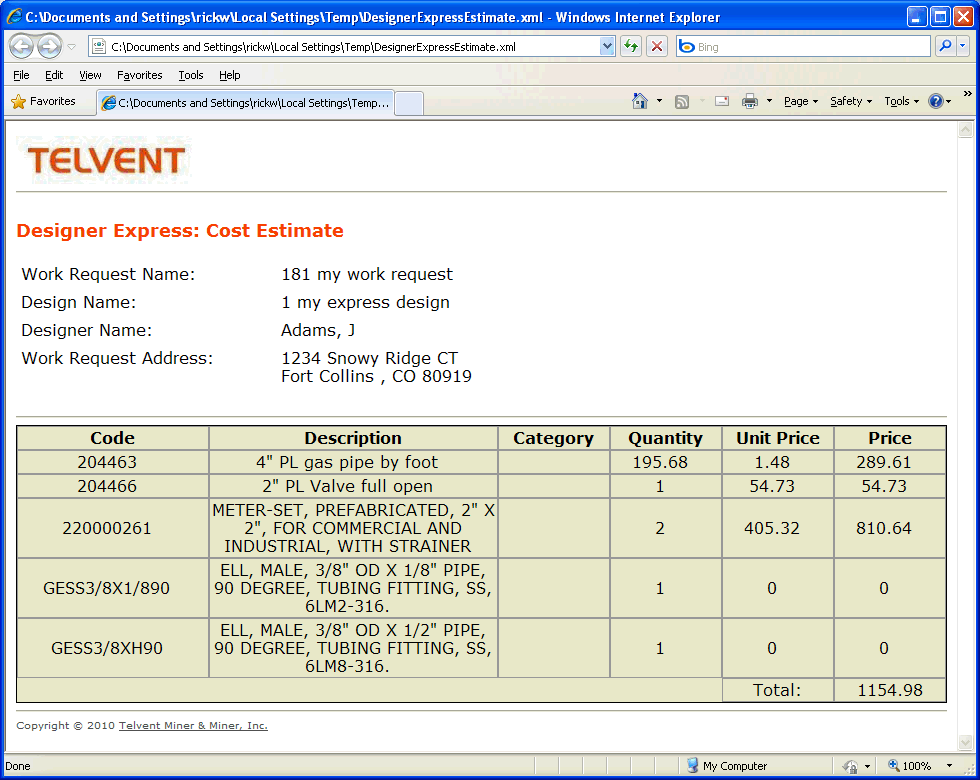Expand the address bar history dropdown
The image size is (980, 780).
click(x=607, y=46)
